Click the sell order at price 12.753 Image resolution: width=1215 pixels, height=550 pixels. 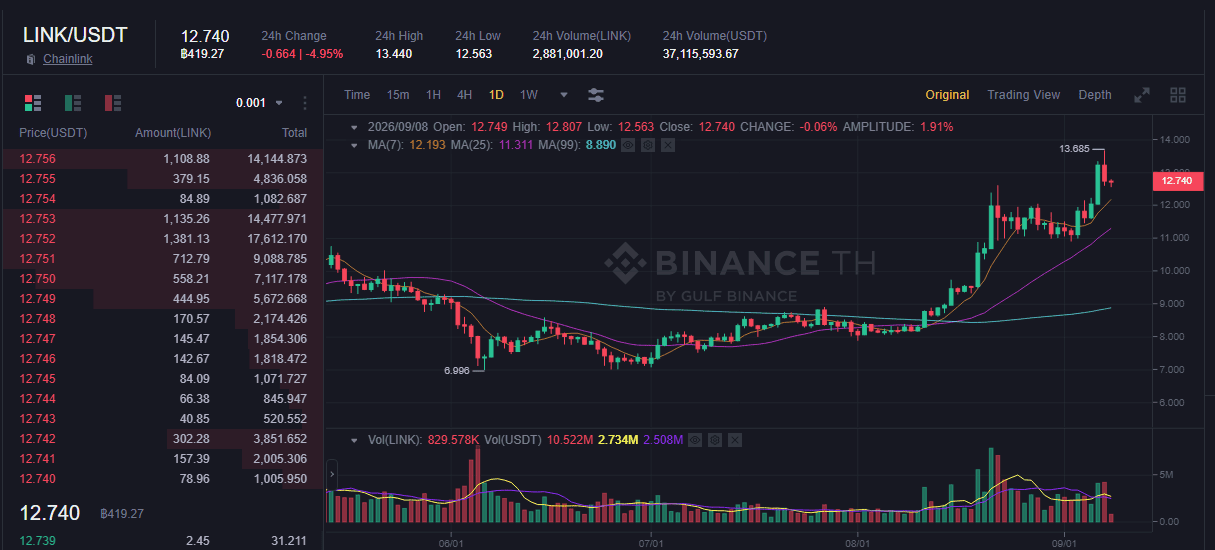tap(163, 219)
